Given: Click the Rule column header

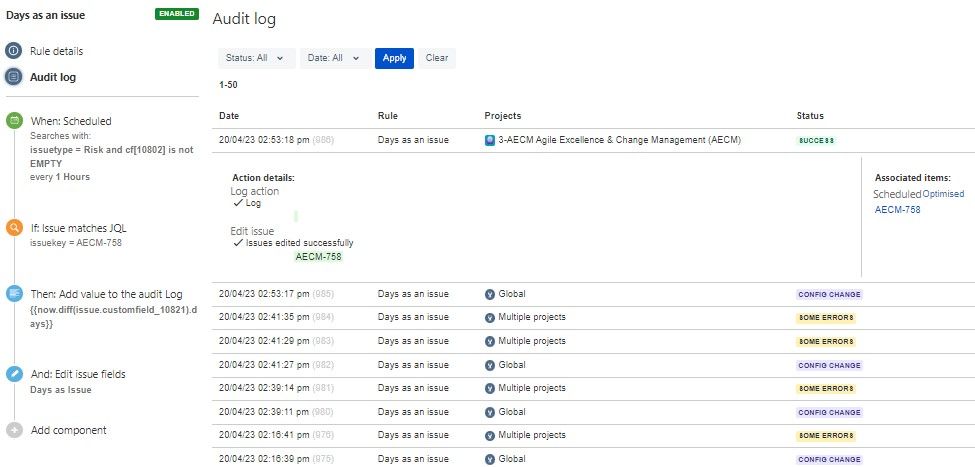Looking at the screenshot, I should pyautogui.click(x=387, y=116).
